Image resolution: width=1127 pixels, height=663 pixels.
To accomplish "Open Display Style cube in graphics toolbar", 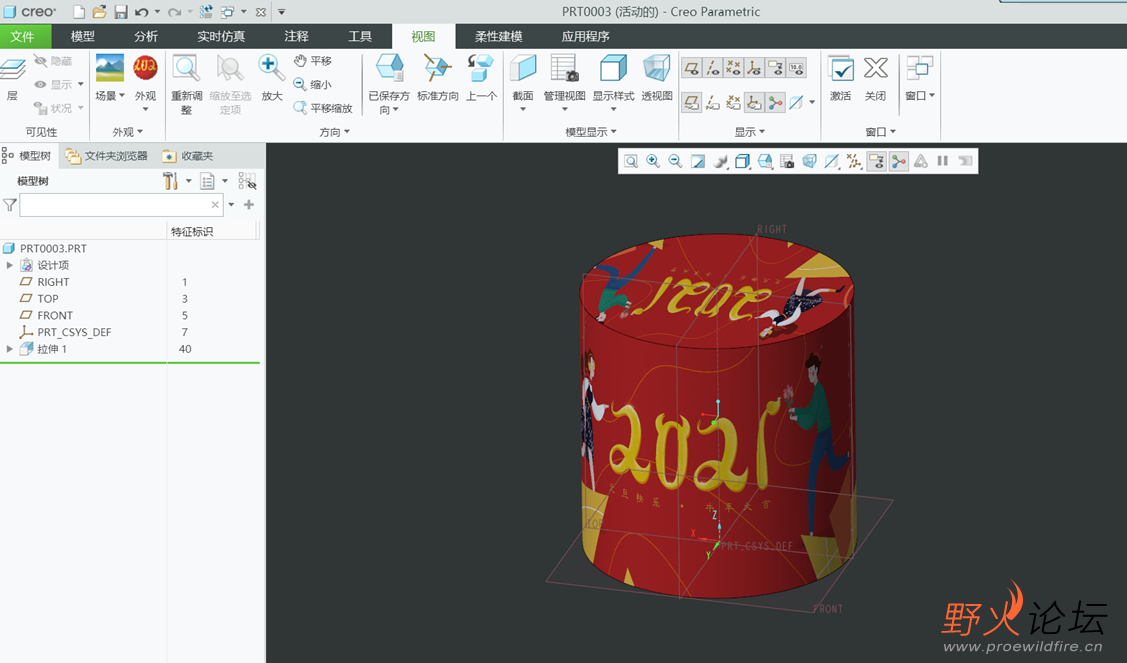I will coord(742,161).
